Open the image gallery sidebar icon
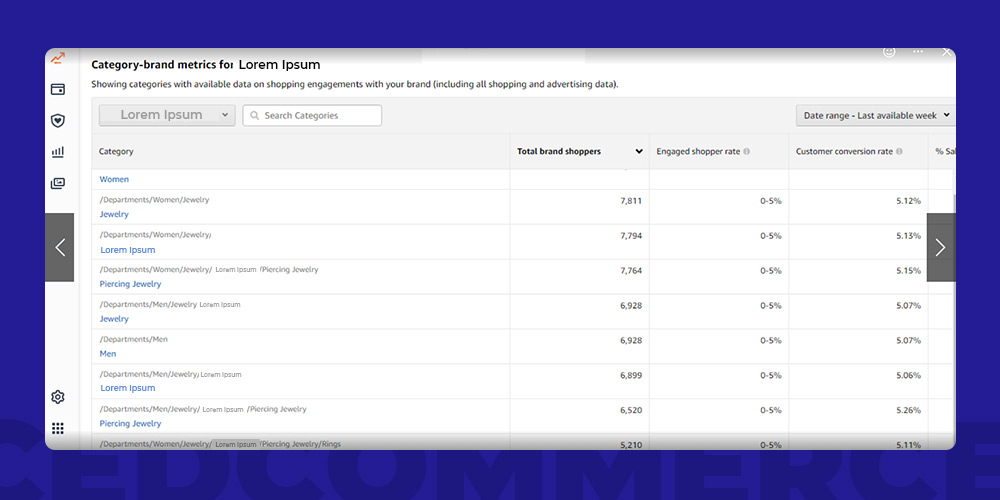Screen dimensions: 1000x500 (58, 184)
